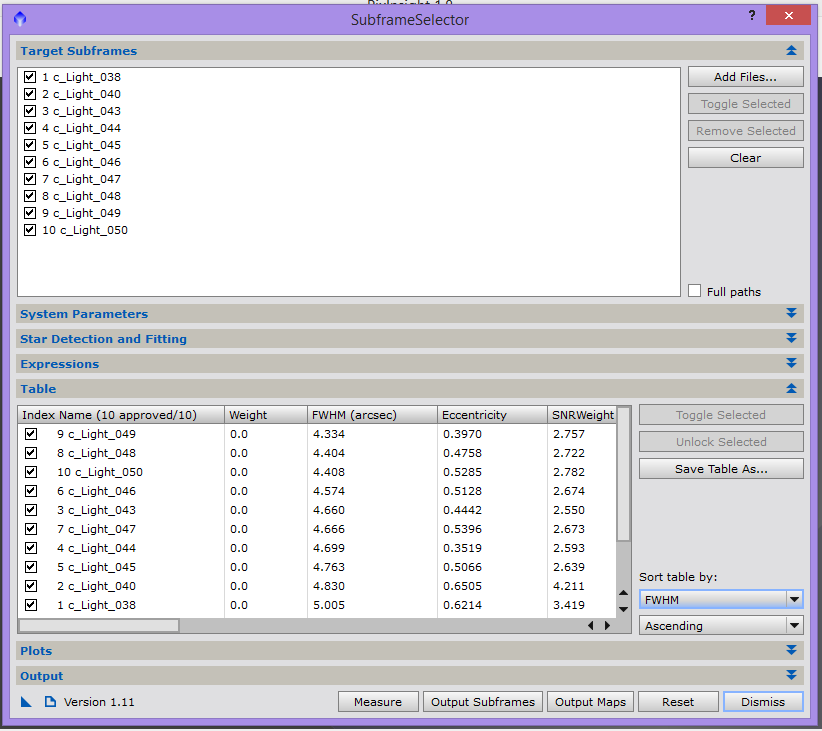The height and width of the screenshot is (731, 822).
Task: Click the PixInsight logo in the title bar
Action: 20,19
